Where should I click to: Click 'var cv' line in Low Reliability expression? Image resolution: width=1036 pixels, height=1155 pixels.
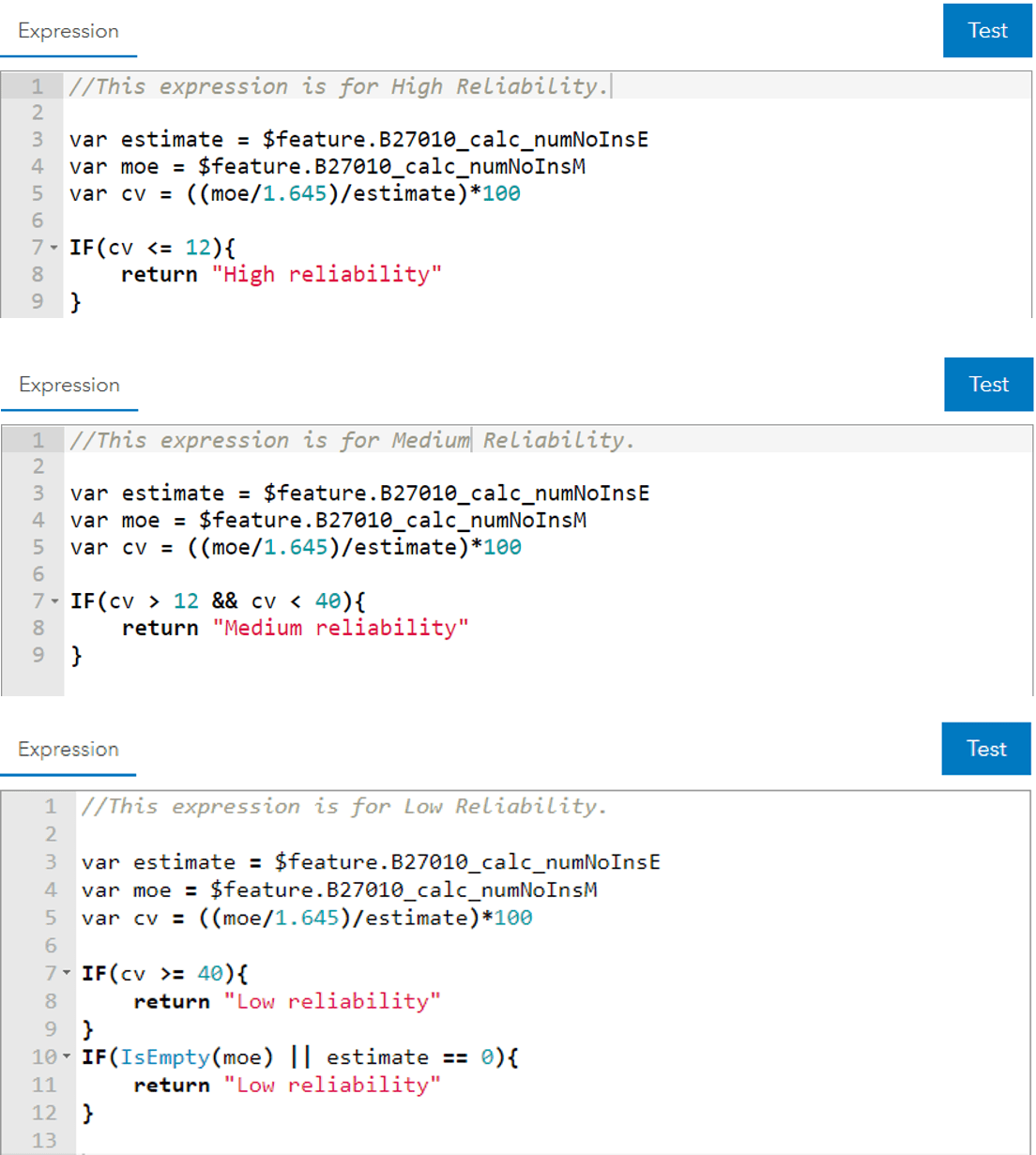click(307, 918)
